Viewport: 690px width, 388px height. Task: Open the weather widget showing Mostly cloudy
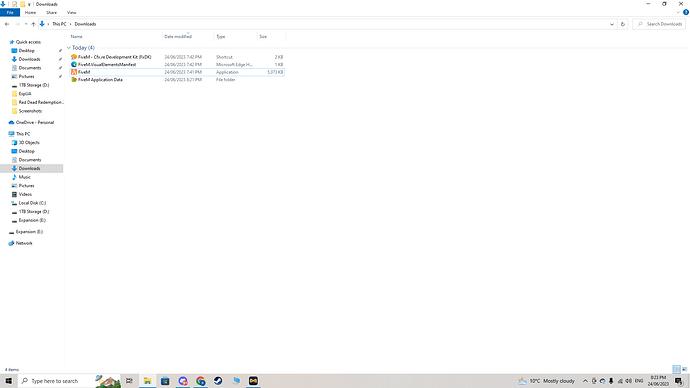pyautogui.click(x=547, y=381)
